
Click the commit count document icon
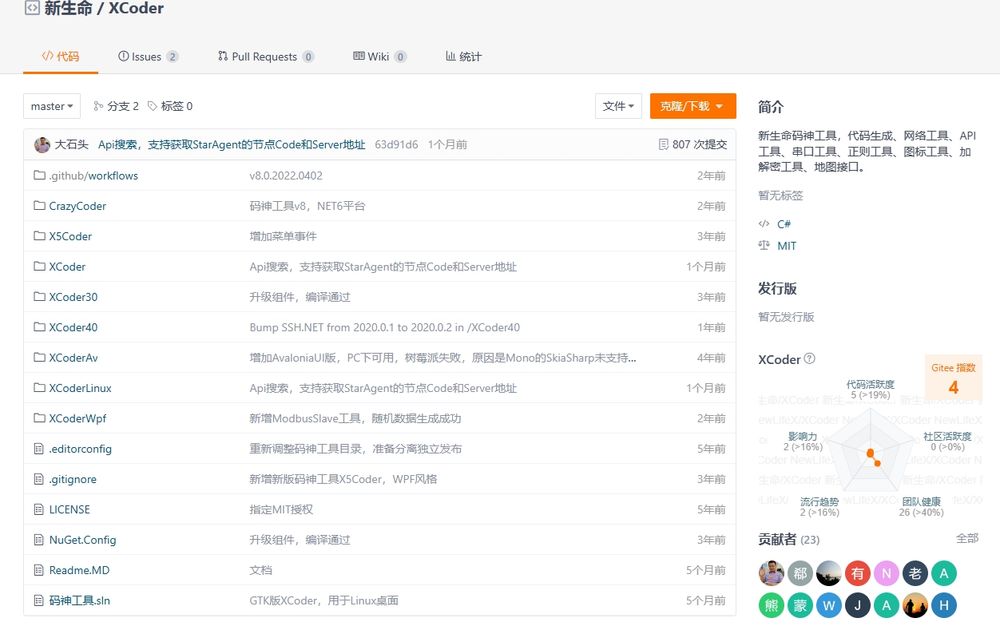click(663, 144)
